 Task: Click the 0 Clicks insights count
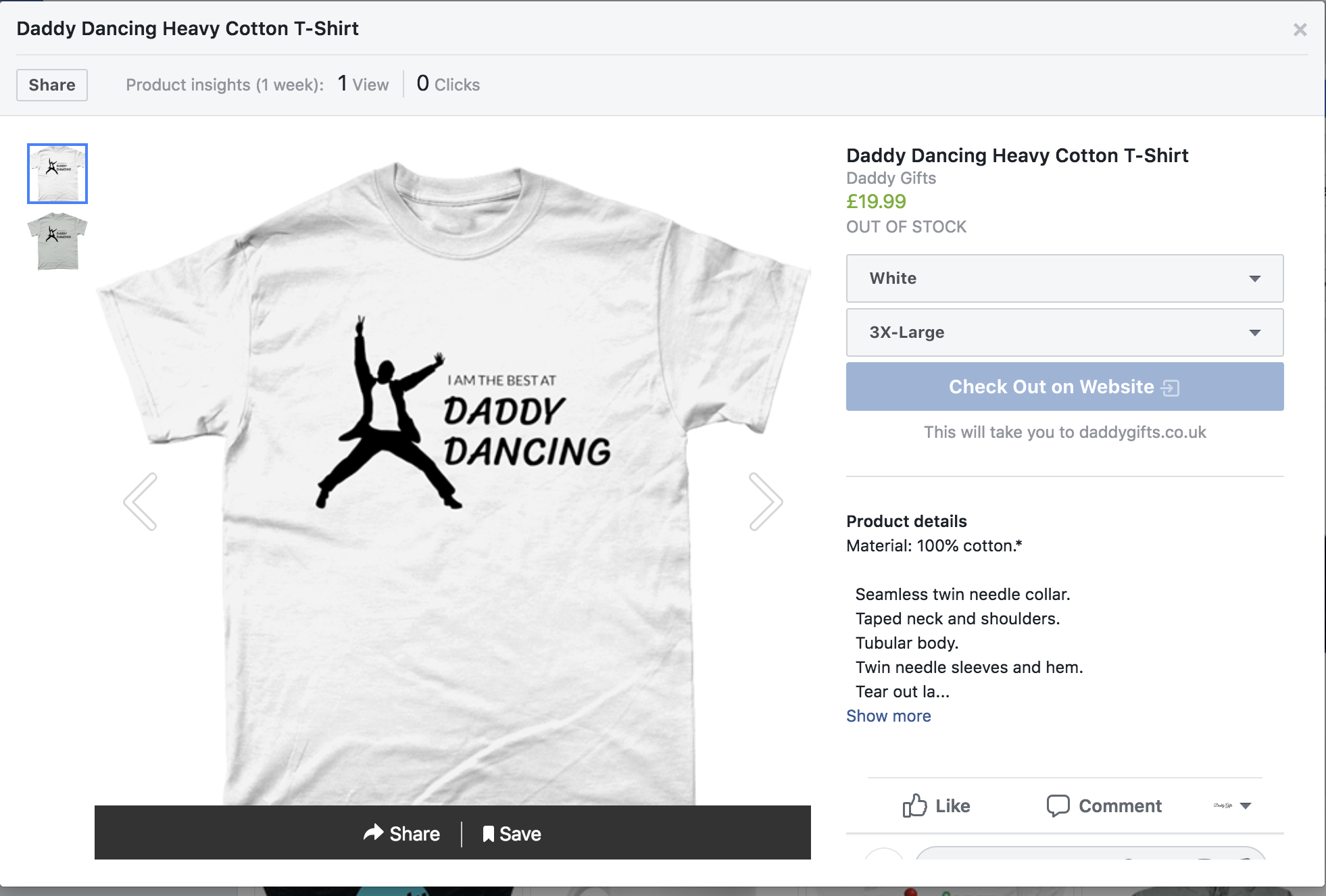coord(448,84)
